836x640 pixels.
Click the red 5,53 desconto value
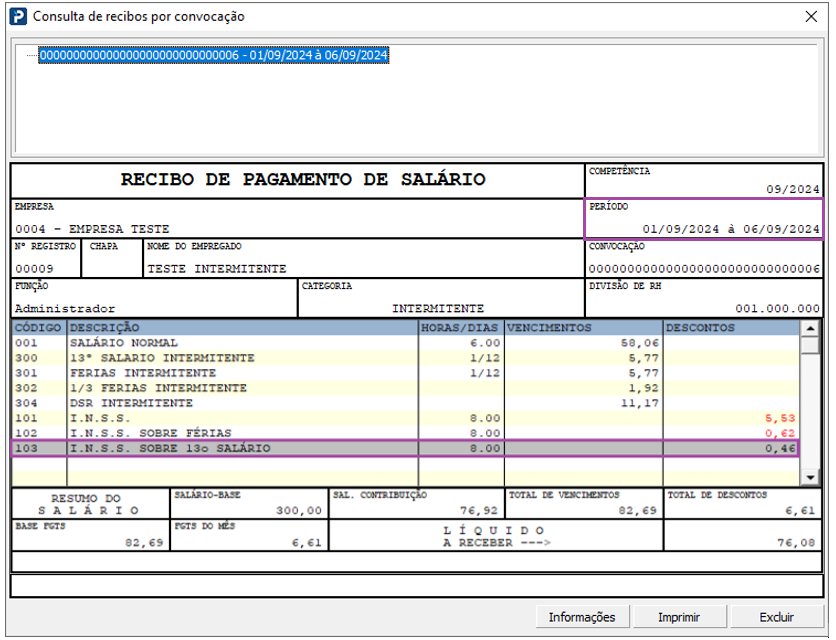[x=780, y=418]
